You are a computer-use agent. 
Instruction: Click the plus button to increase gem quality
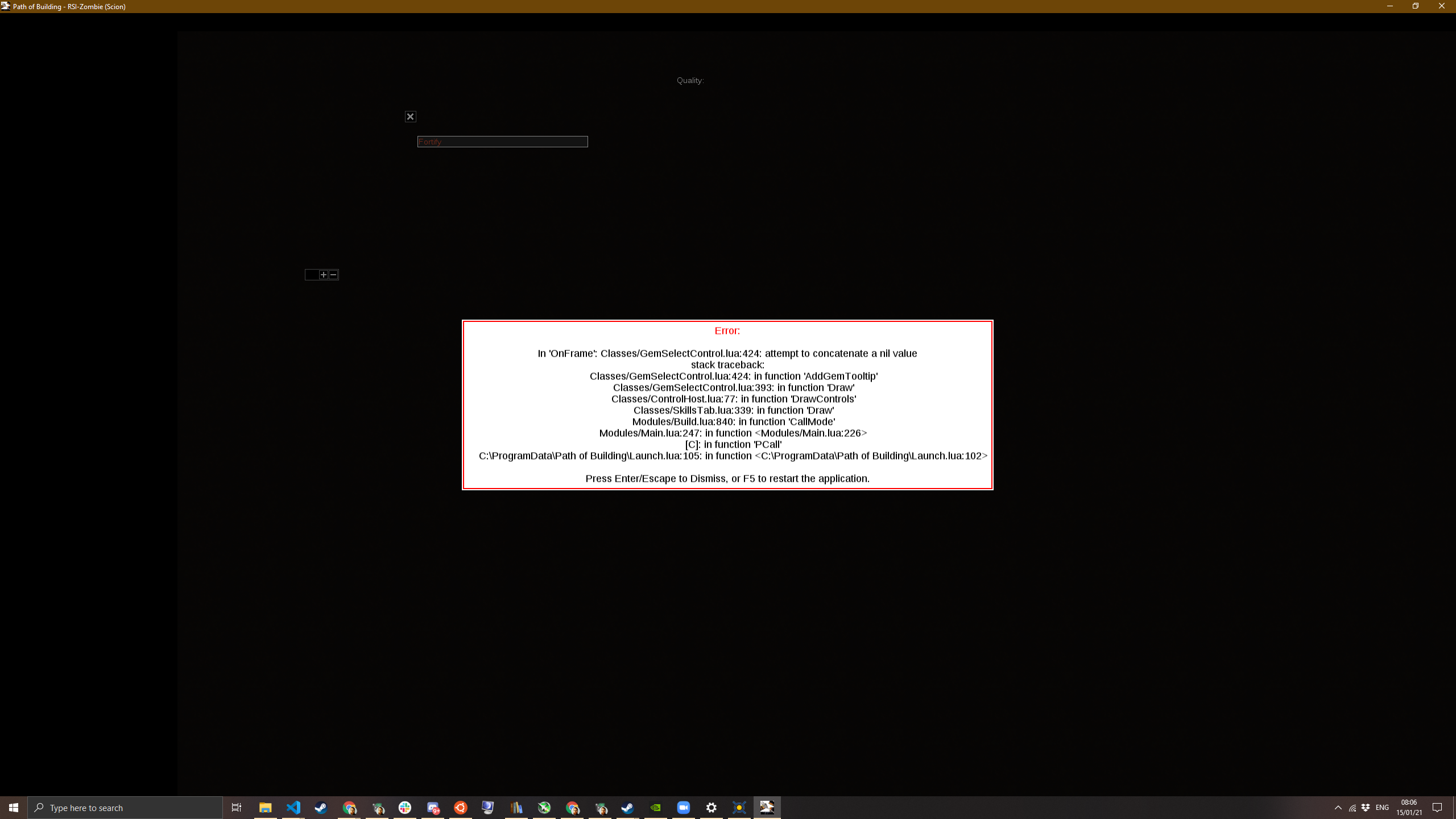click(x=322, y=275)
